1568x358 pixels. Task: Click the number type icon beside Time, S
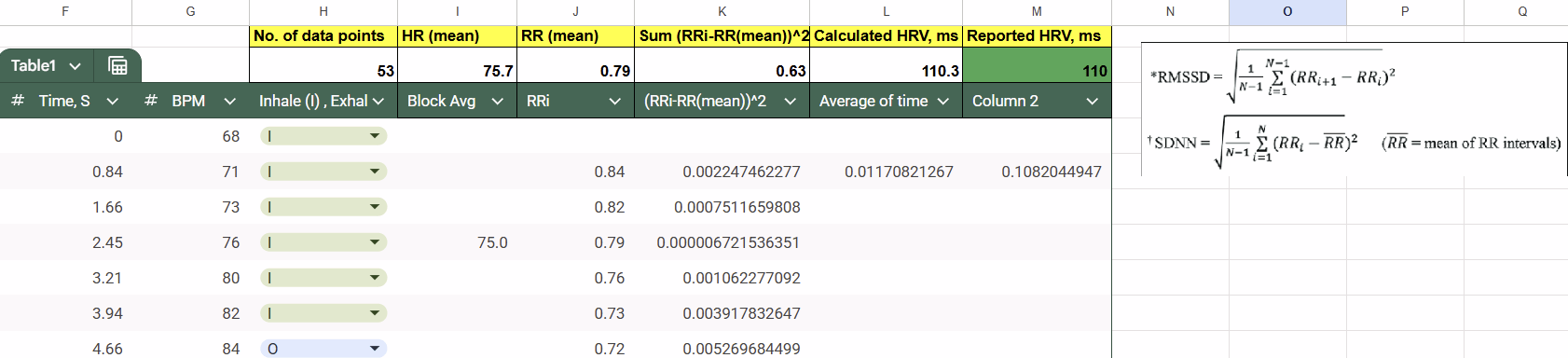coord(18,101)
